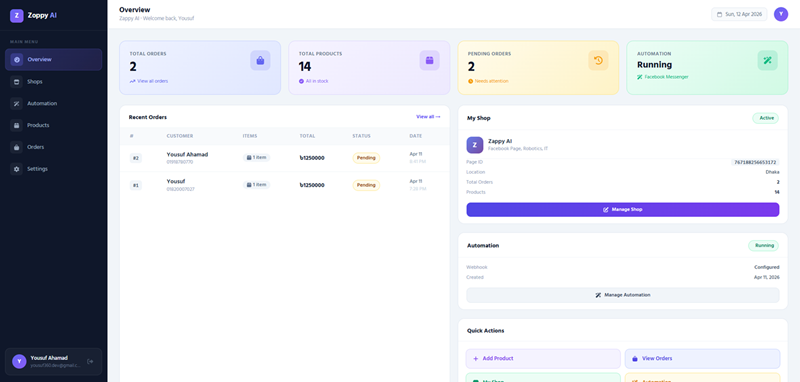
Task: Click the Running value in Automation summary card
Action: [655, 65]
